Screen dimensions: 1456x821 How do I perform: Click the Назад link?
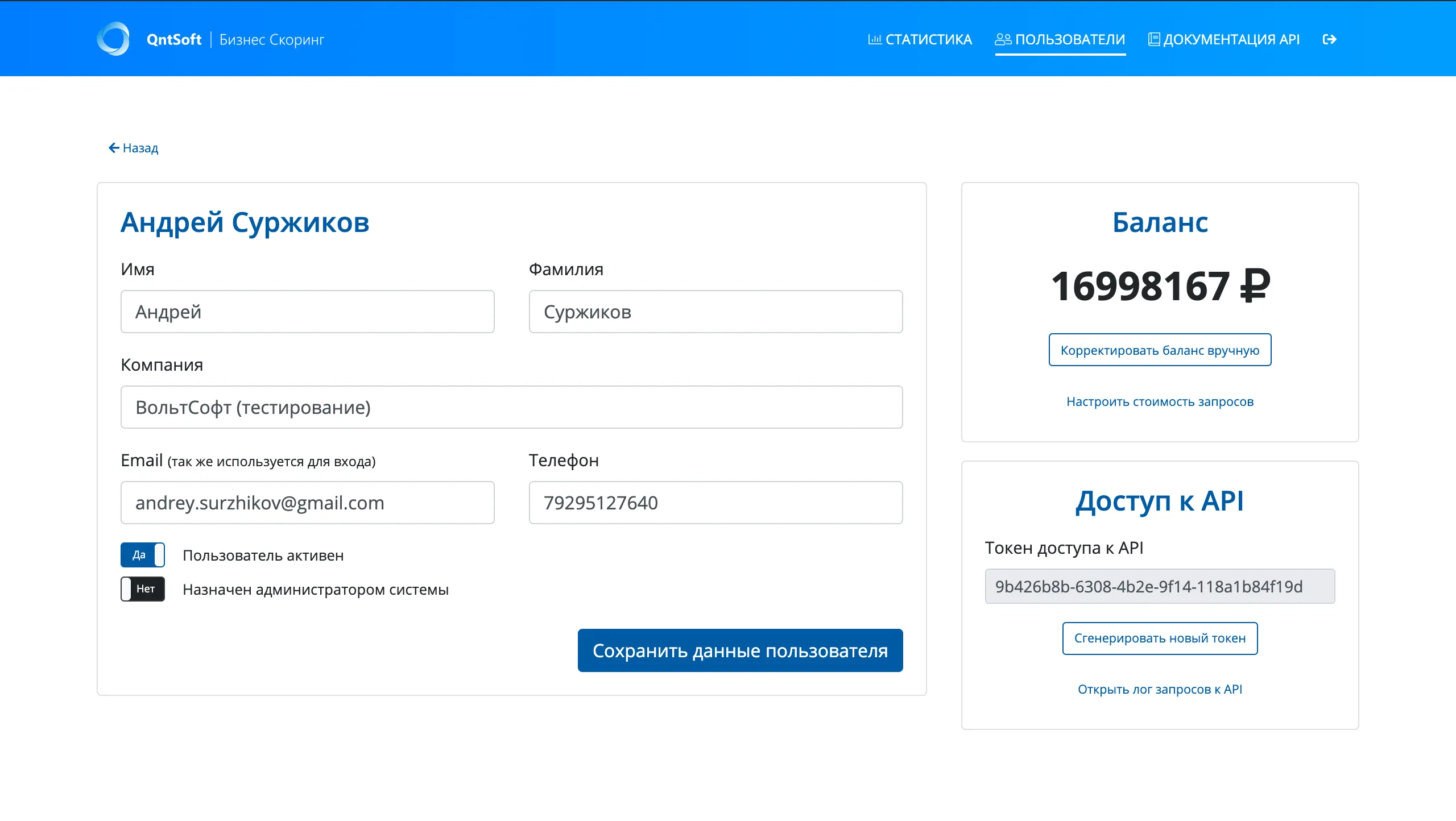pos(139,147)
